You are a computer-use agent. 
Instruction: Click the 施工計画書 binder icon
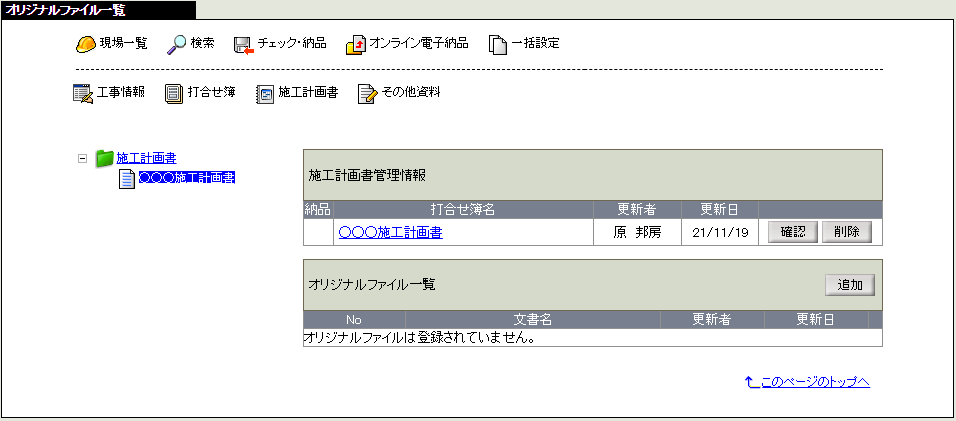tap(265, 94)
